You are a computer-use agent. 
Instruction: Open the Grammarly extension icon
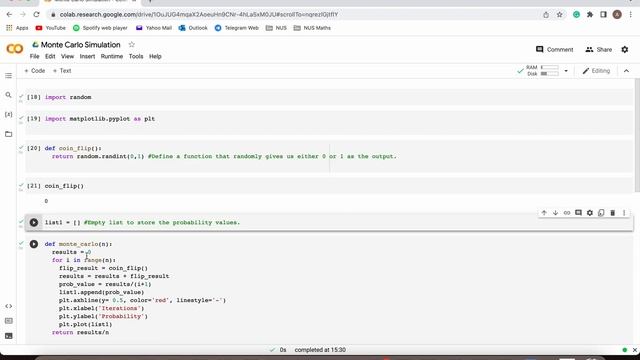coord(576,14)
